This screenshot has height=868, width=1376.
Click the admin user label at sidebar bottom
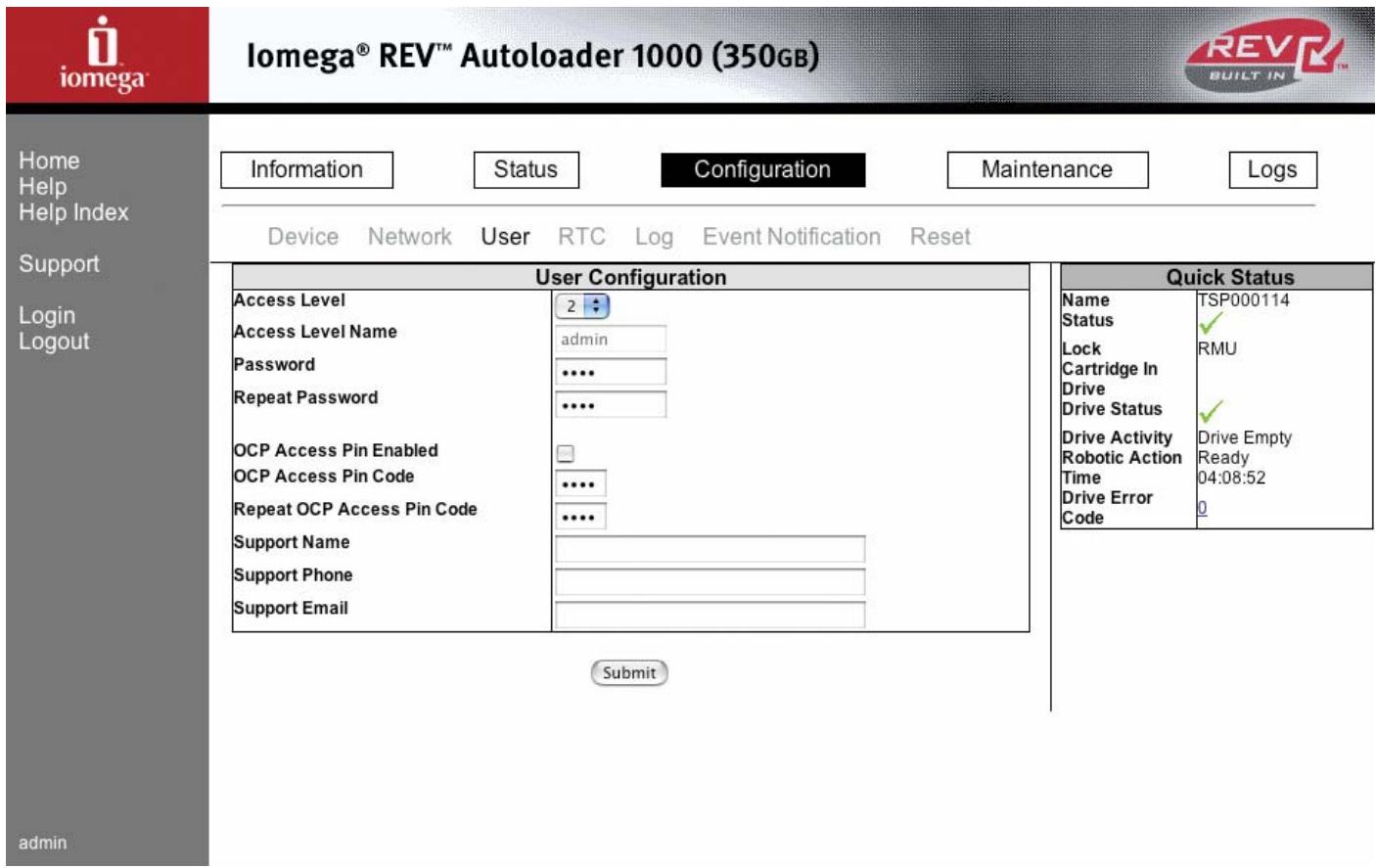[x=43, y=843]
